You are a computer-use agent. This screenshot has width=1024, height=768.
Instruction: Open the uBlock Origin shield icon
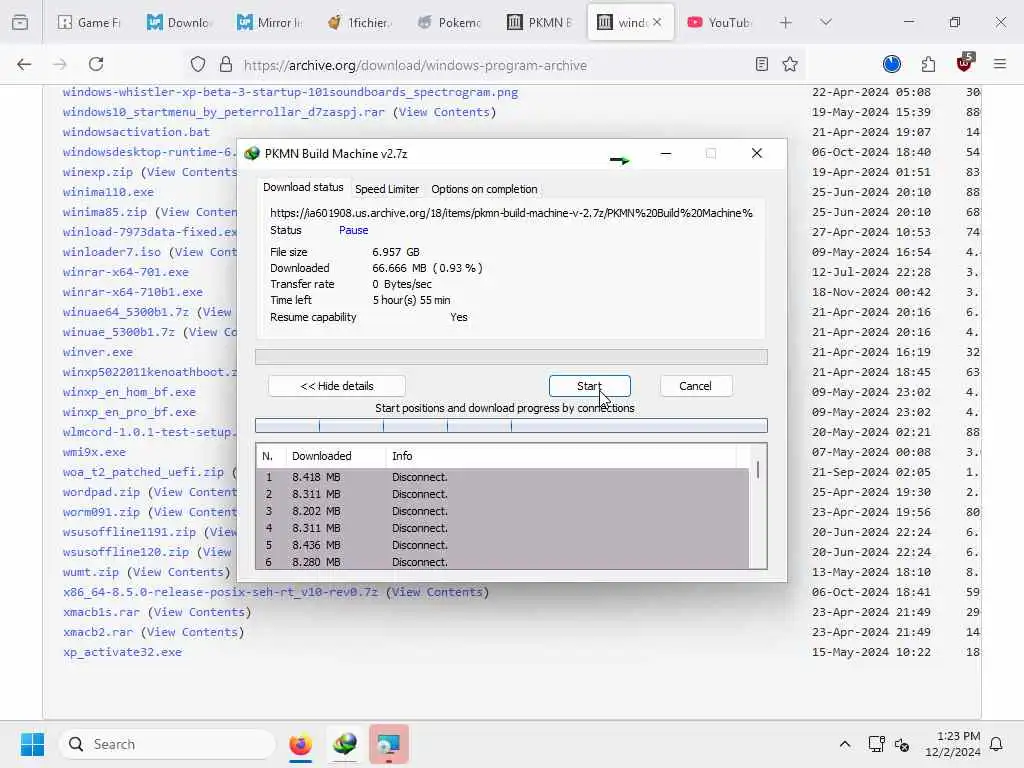click(965, 63)
